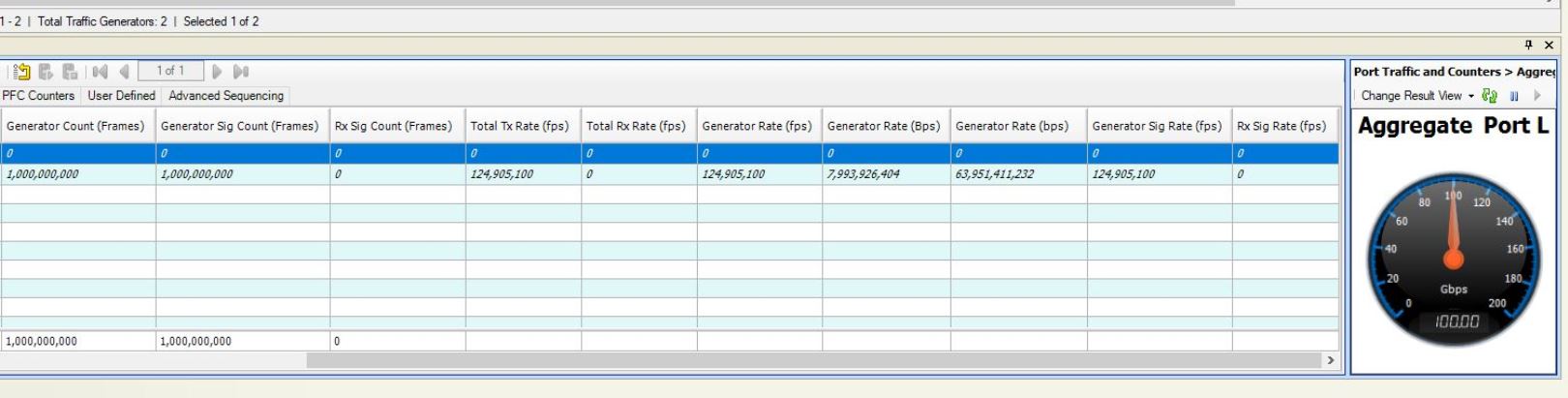Screen dimensions: 1568x398
Task: Click the Generator Rate (Bps) column header
Action: pos(887,126)
